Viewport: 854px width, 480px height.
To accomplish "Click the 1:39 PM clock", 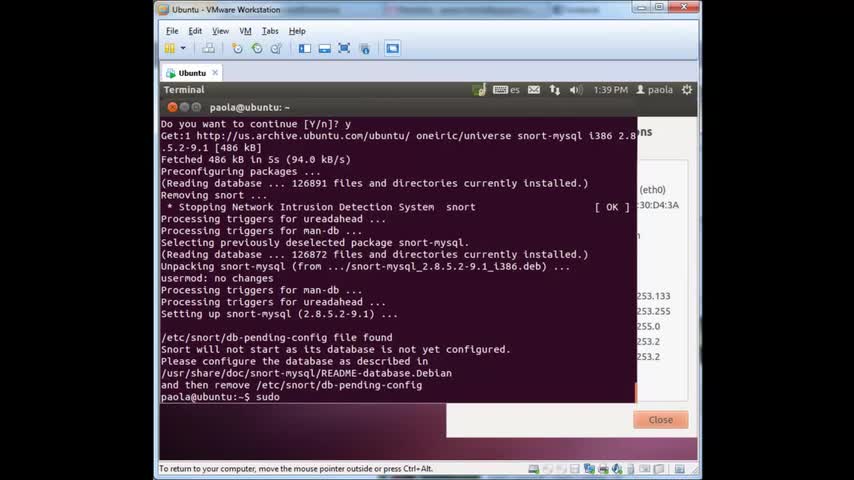I will tap(611, 90).
